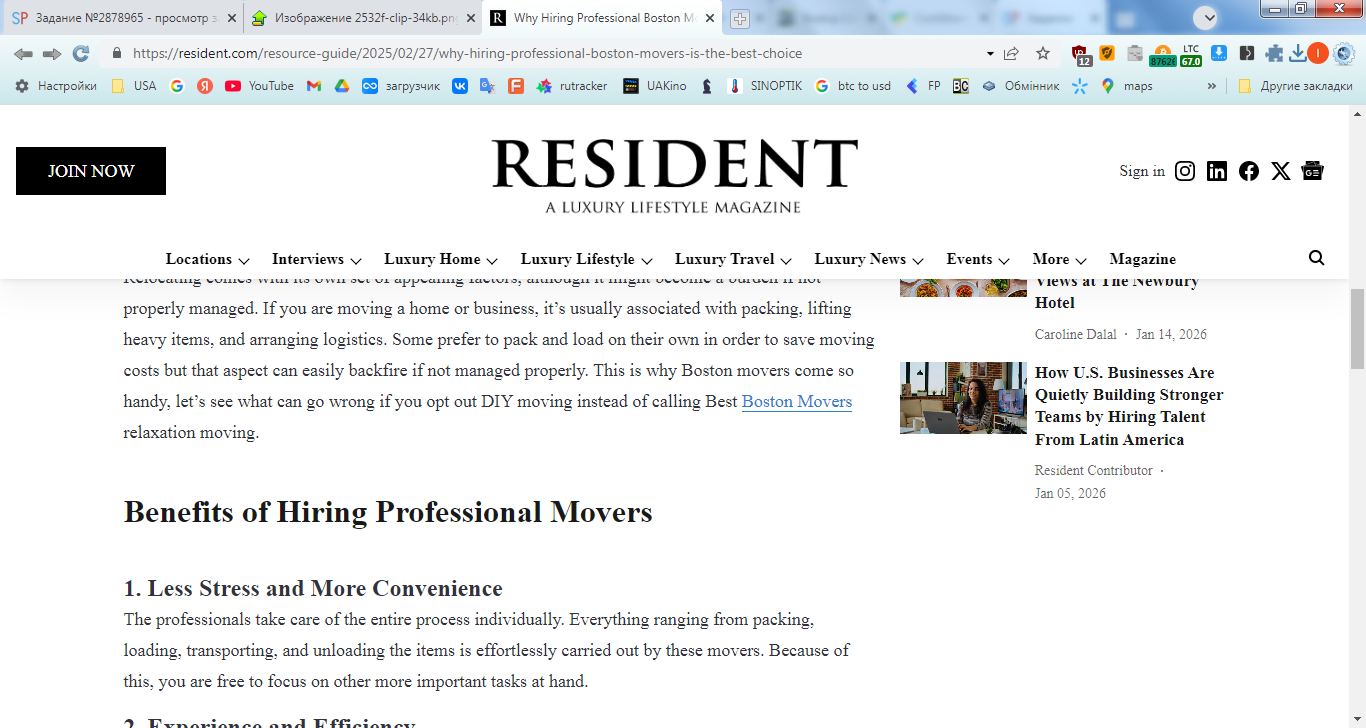The image size is (1366, 728).
Task: Open the YouTube bookmark
Action: tap(259, 86)
